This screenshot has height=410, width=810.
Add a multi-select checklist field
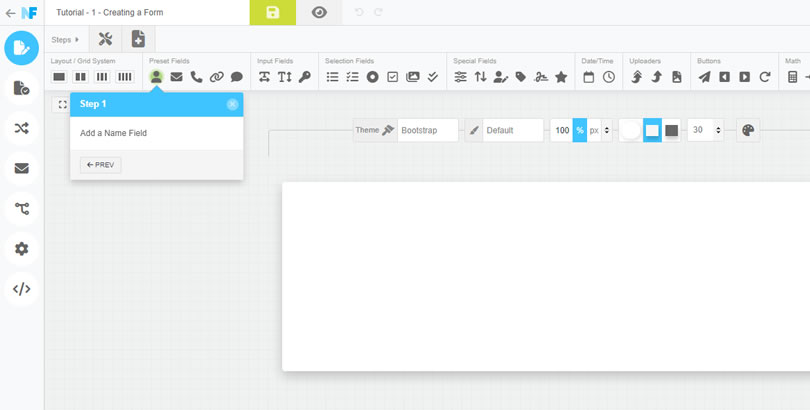coord(352,77)
